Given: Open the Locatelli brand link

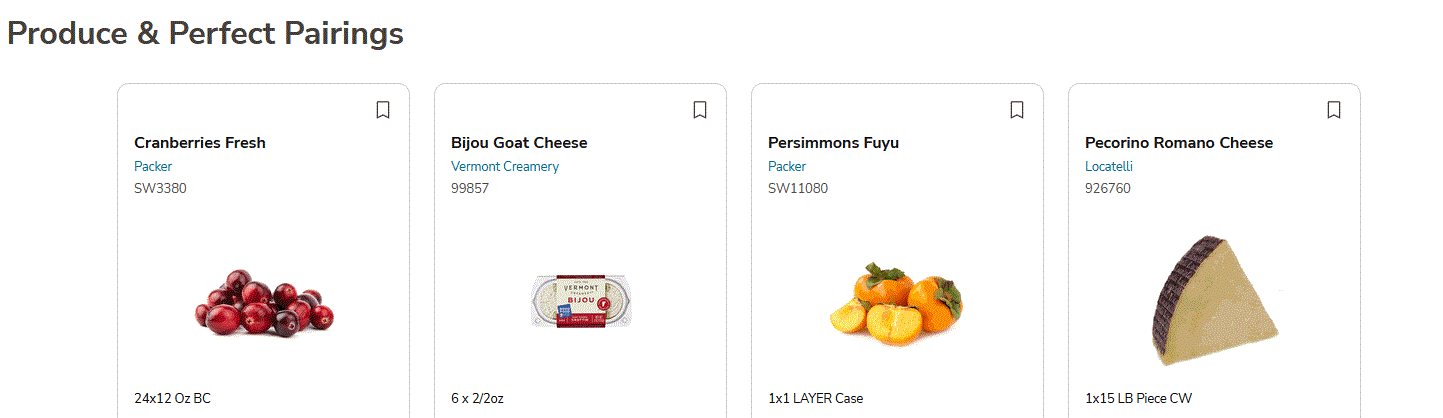Looking at the screenshot, I should 1109,167.
